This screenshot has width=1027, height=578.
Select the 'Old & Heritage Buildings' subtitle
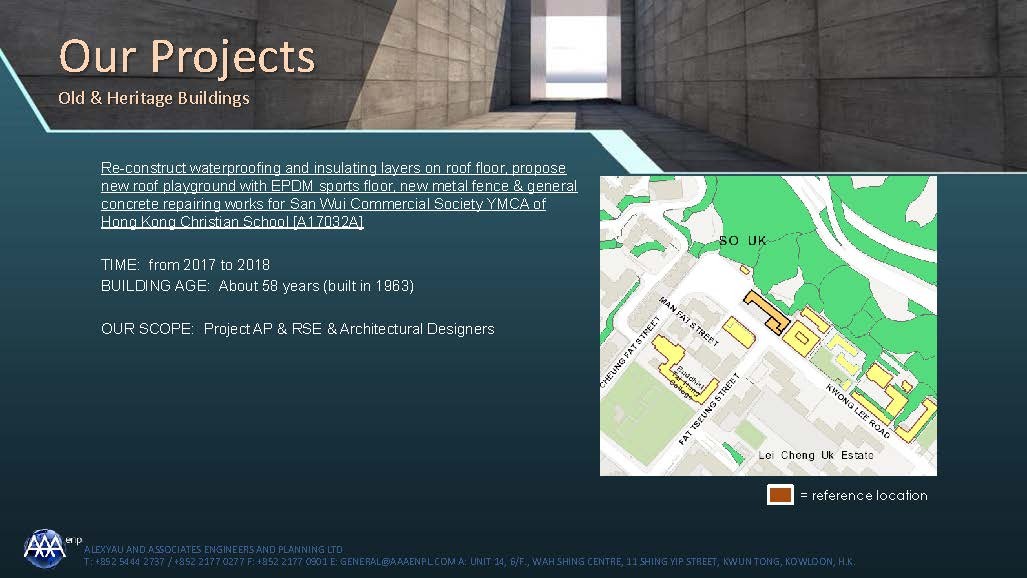154,98
